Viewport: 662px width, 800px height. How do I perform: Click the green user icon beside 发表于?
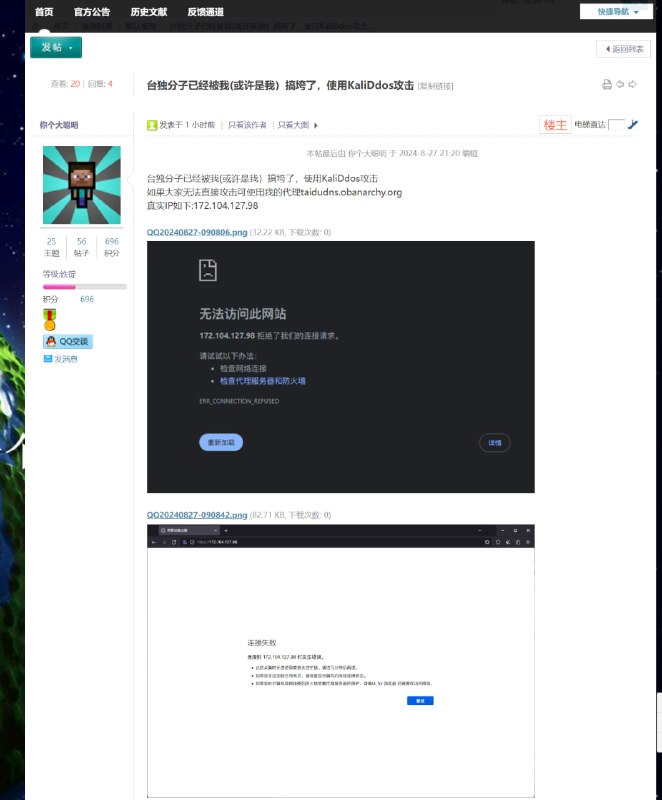click(x=151, y=125)
